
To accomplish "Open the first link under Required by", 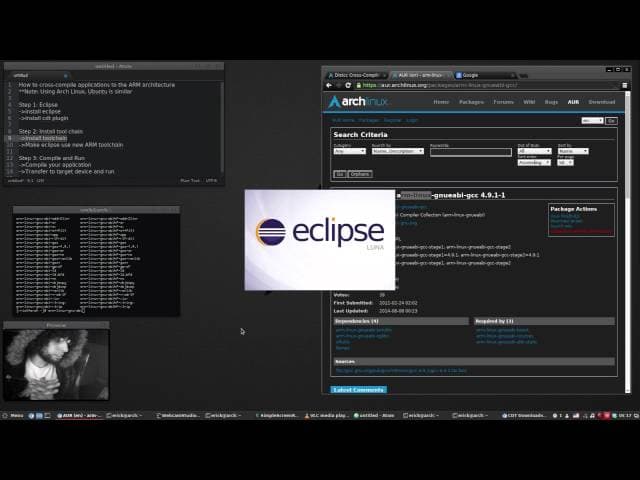I will 502,330.
